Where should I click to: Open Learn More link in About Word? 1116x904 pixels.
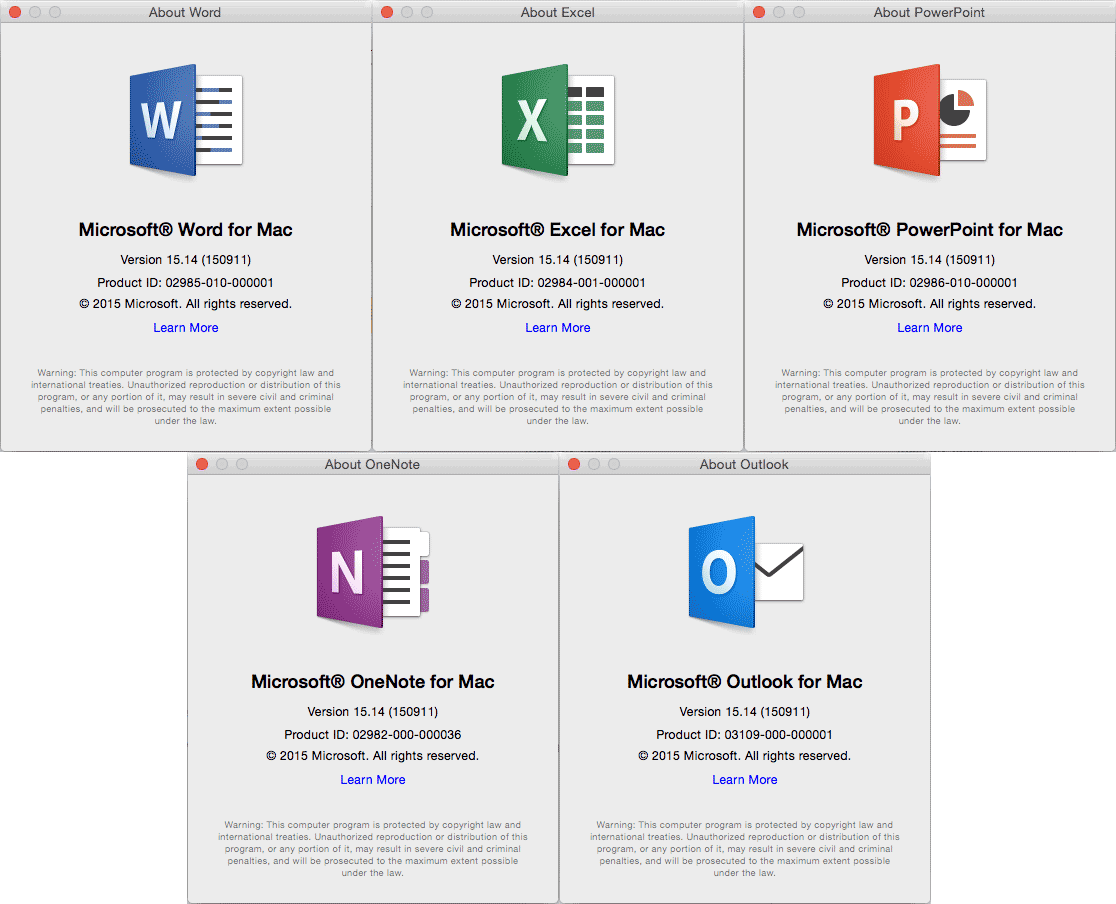pyautogui.click(x=186, y=327)
